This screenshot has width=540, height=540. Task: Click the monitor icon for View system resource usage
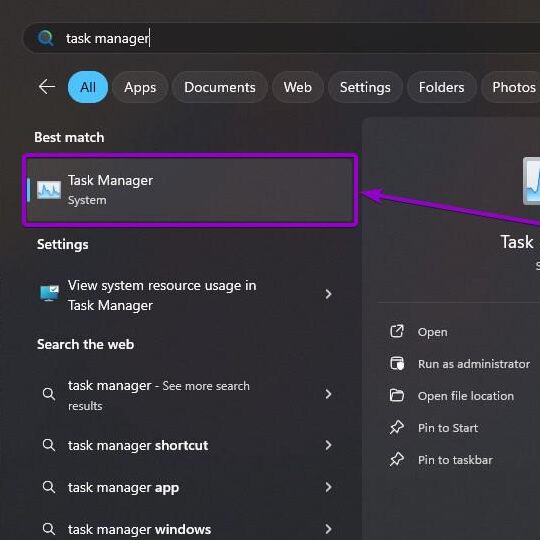(x=49, y=293)
